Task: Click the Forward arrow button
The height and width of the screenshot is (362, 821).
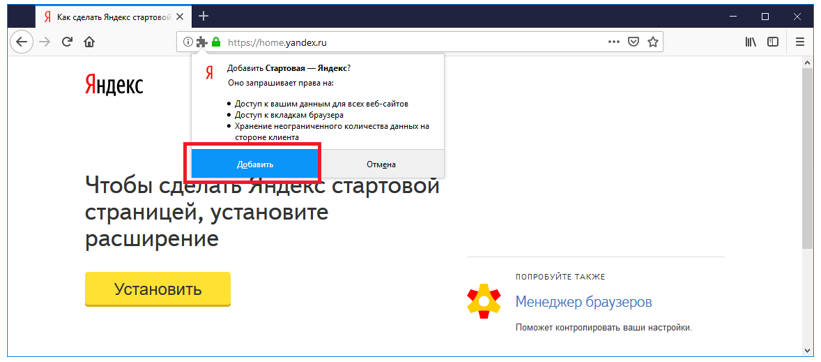Action: click(45, 42)
